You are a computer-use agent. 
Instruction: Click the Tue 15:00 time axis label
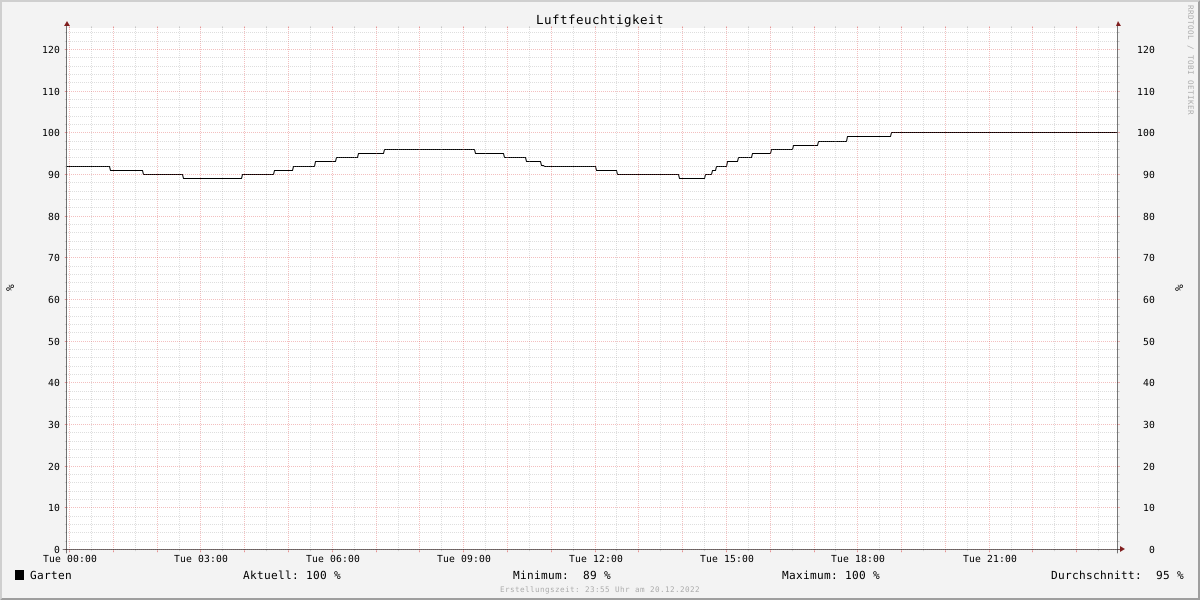[727, 559]
